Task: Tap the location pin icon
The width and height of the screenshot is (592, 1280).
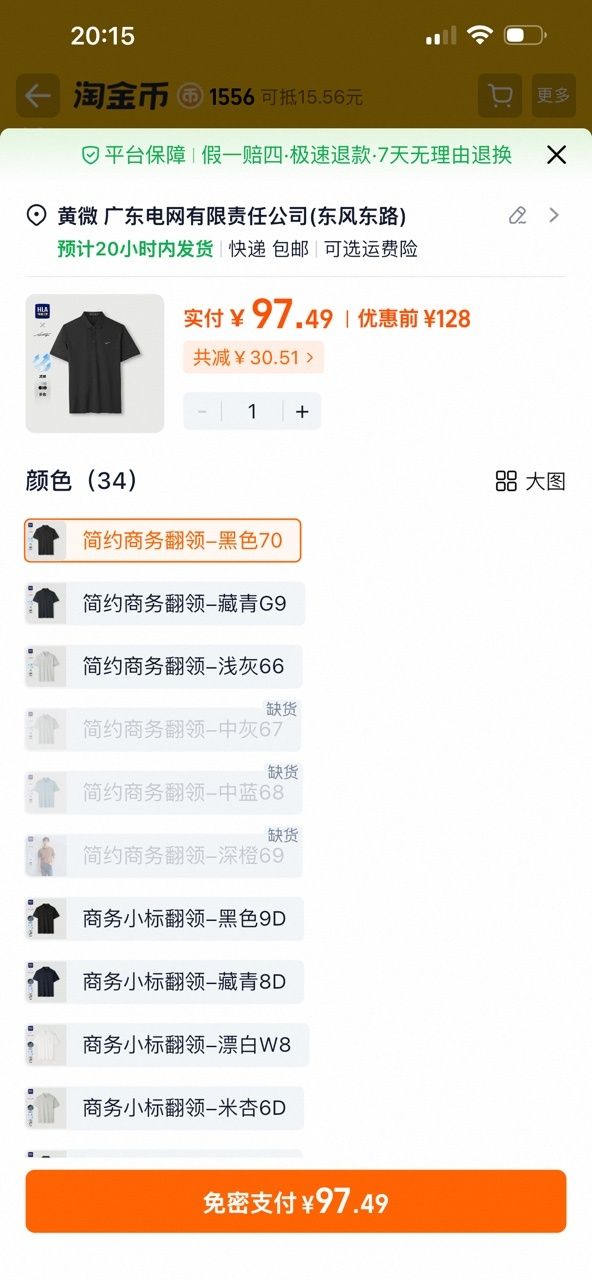Action: [x=37, y=216]
